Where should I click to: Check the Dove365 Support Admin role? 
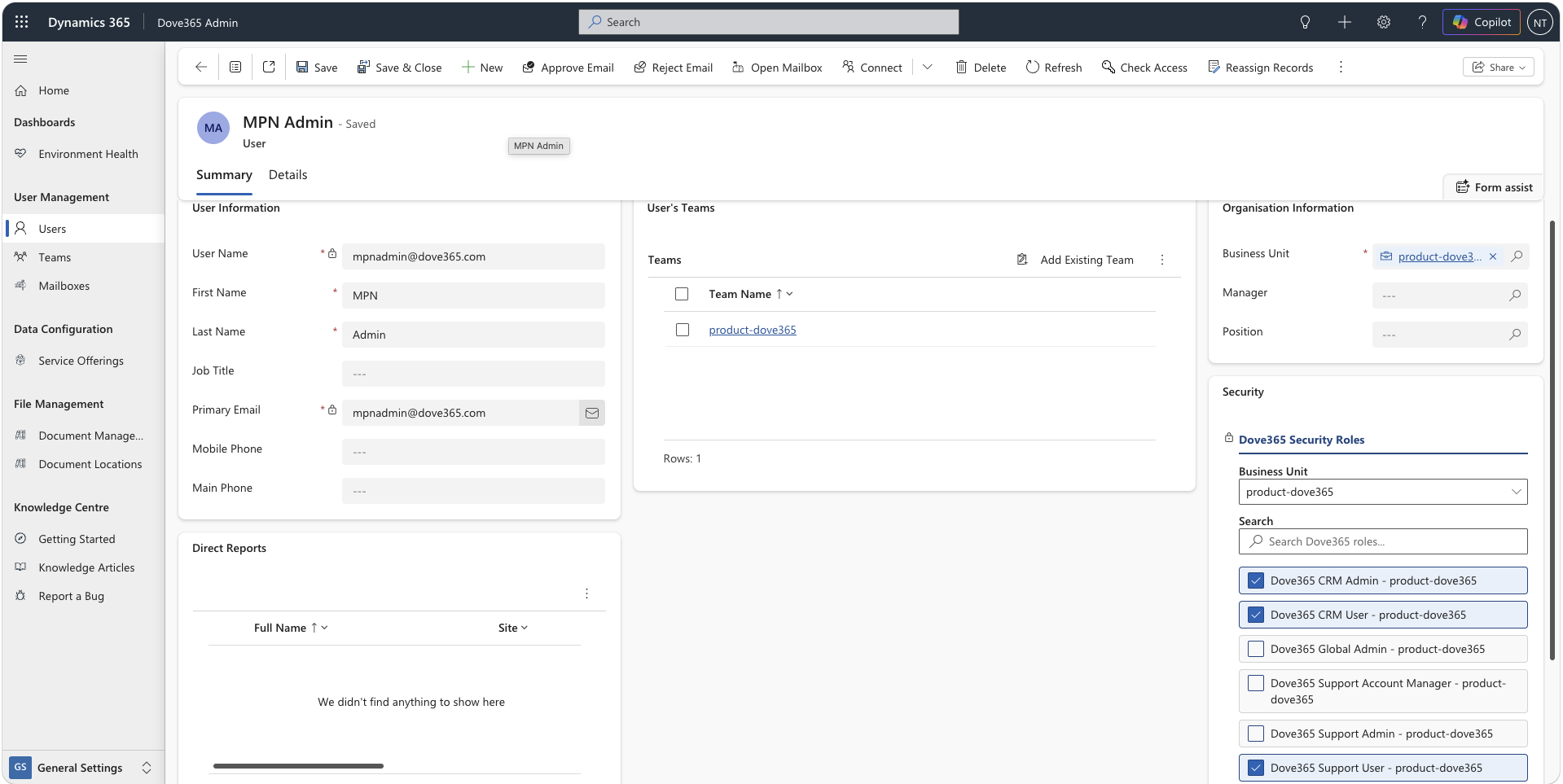pyautogui.click(x=1256, y=734)
